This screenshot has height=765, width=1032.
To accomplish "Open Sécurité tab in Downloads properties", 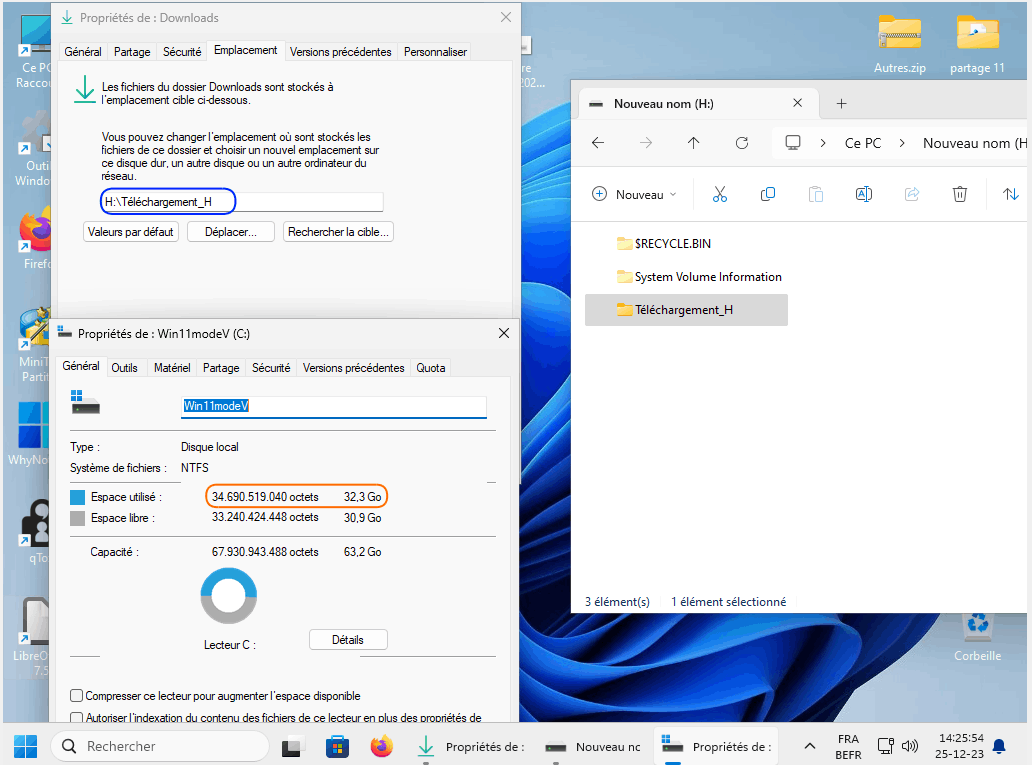I will [x=182, y=52].
